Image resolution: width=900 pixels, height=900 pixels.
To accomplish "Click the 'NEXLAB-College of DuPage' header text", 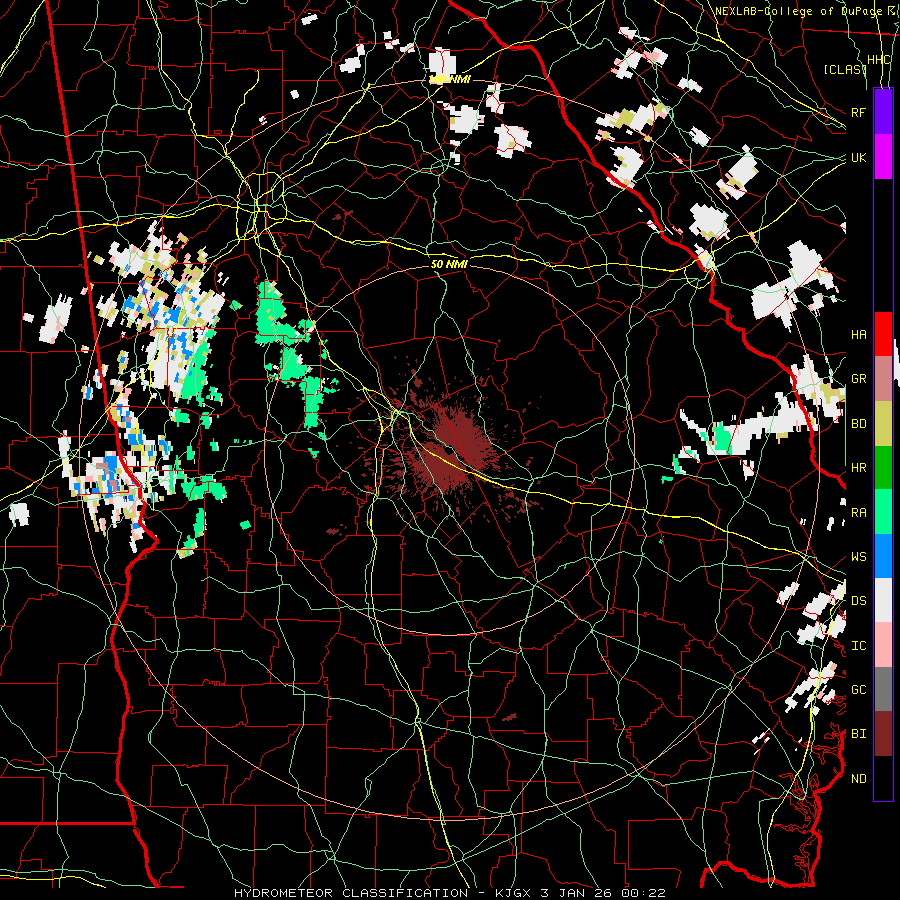I will (798, 11).
